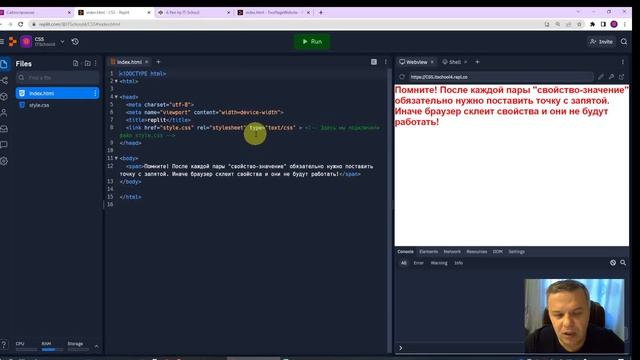The image size is (640, 360).
Task: Click the new folder icon
Action: point(87,64)
